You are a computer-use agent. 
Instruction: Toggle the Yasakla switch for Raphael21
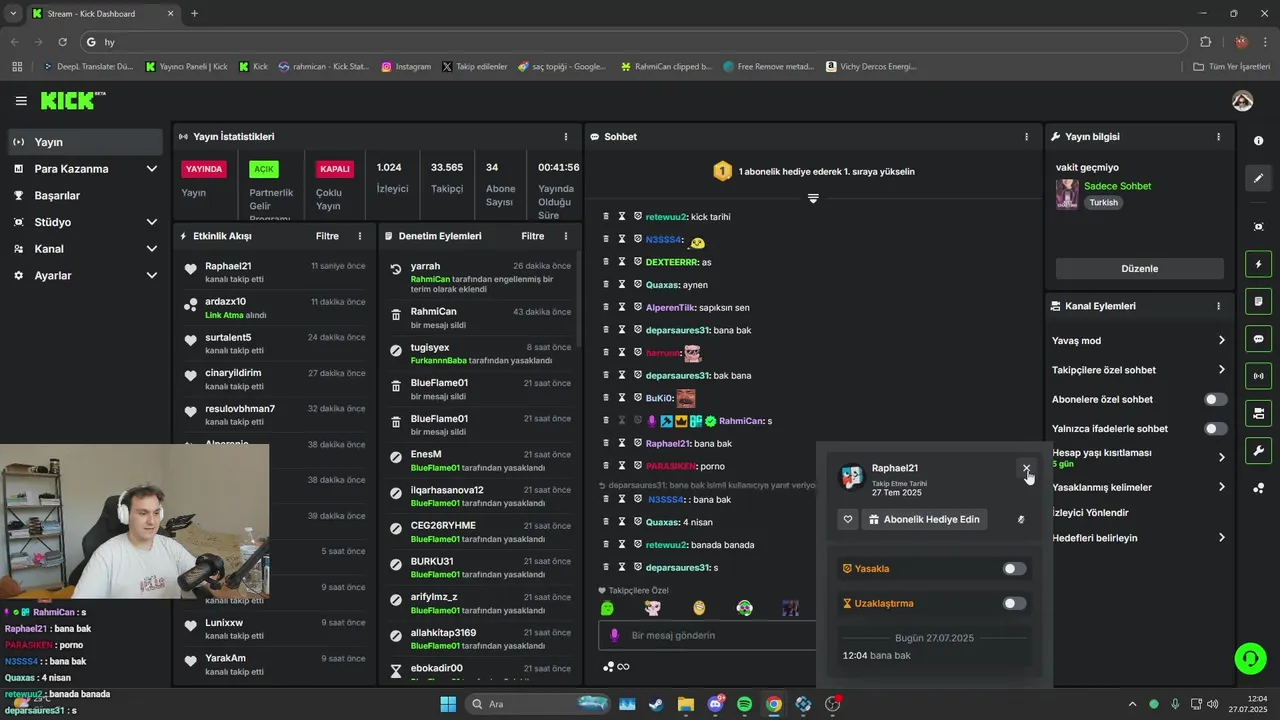coord(1014,569)
